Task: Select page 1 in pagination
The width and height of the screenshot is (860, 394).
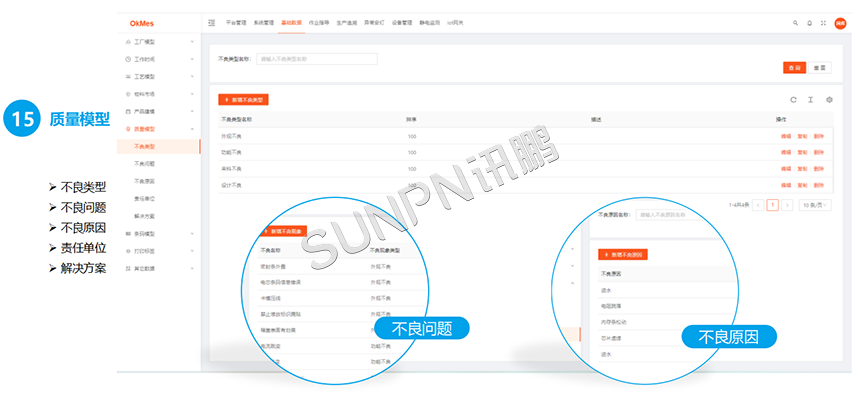Action: (773, 205)
